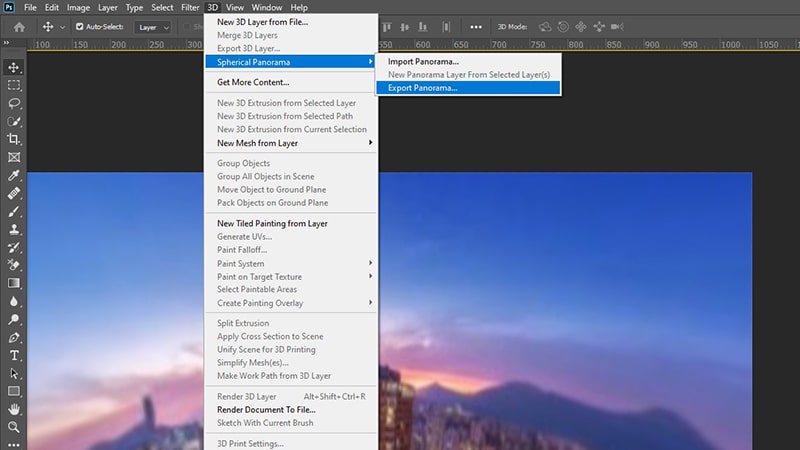The width and height of the screenshot is (800, 450).
Task: Click the 3D orbit camera mode icon
Action: tap(545, 27)
